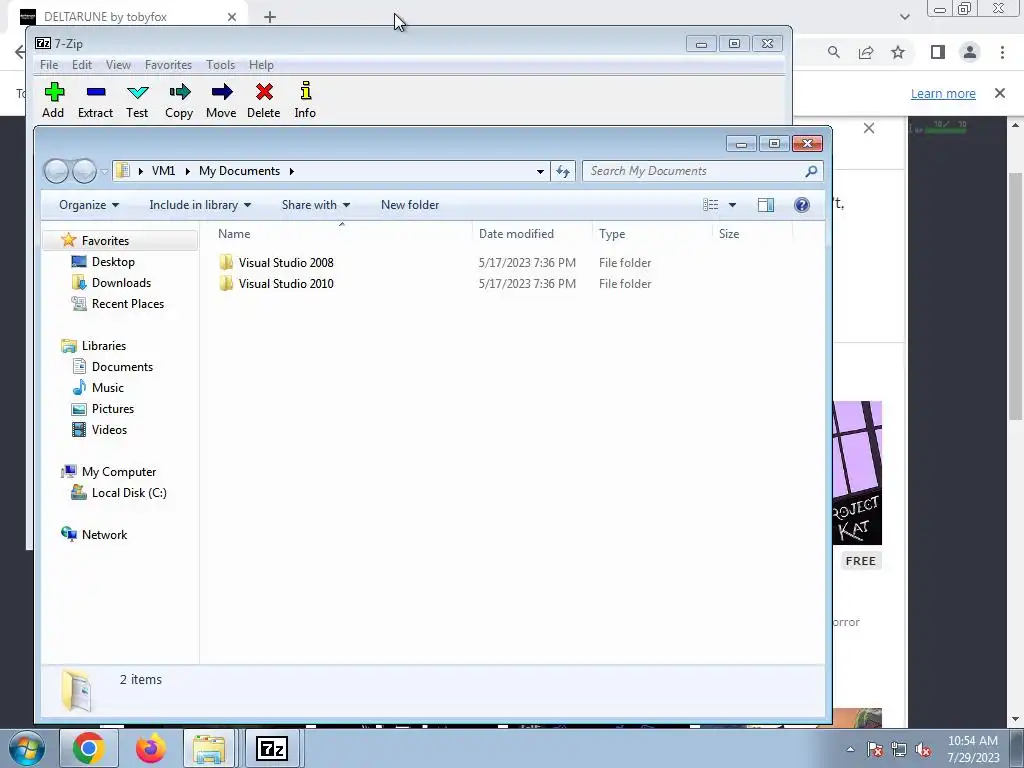Click My Documents in the address breadcrumb
This screenshot has width=1024, height=768.
pos(240,171)
